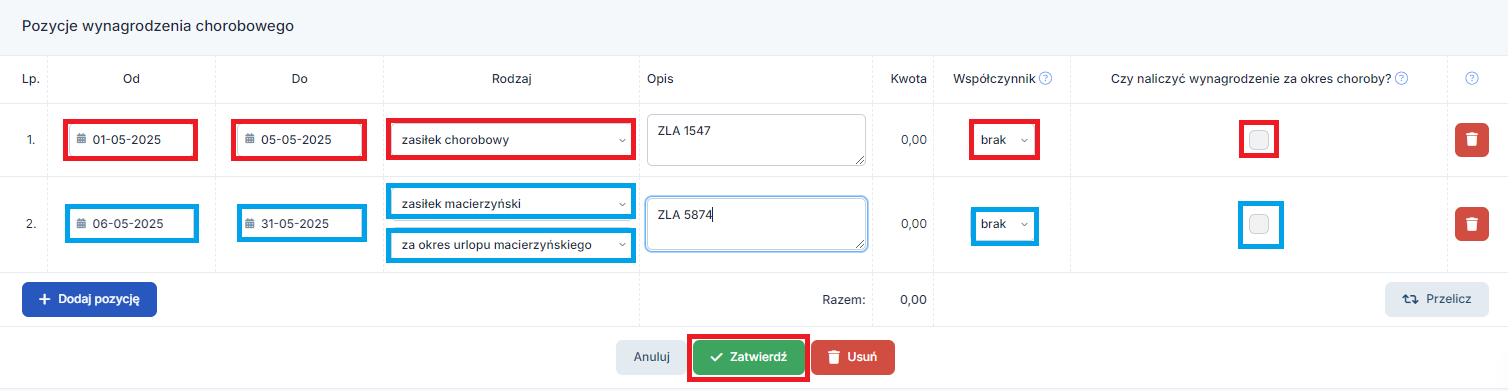1508x391 pixels.
Task: Open 'zasiłek macierzyński' type dropdown
Action: (510, 204)
